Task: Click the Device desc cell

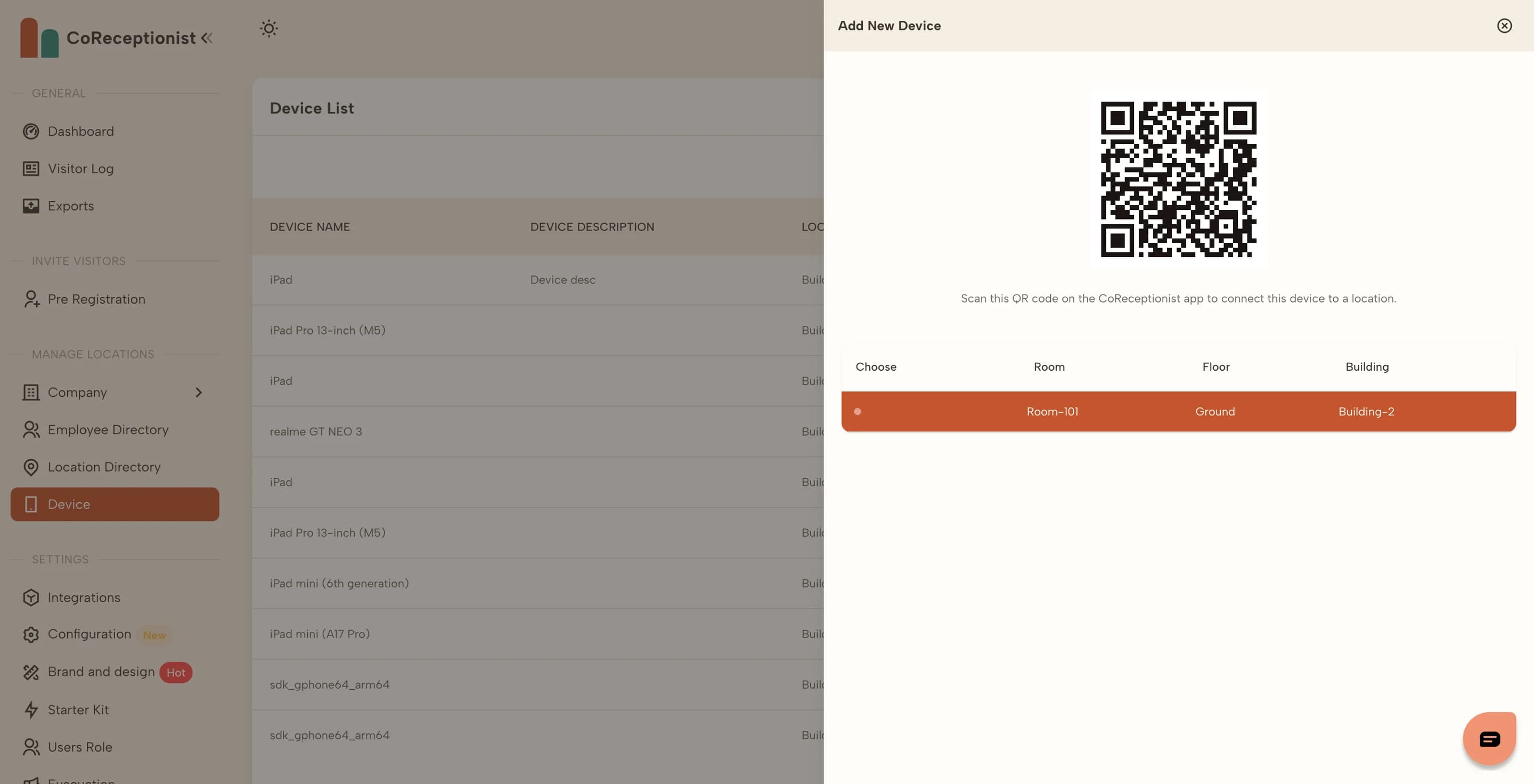Action: (x=563, y=280)
